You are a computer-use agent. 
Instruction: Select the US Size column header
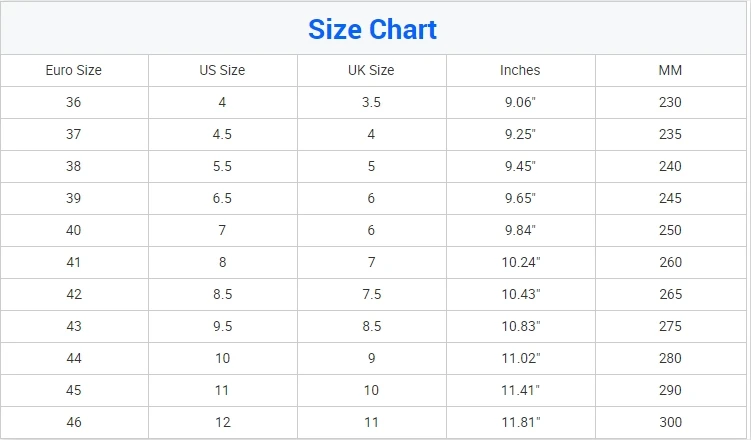point(222,70)
